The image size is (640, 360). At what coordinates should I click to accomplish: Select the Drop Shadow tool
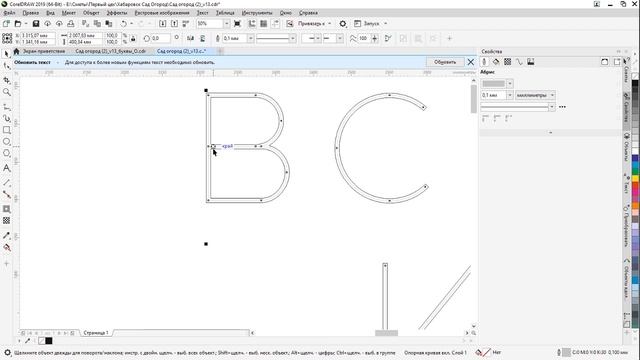[x=7, y=209]
